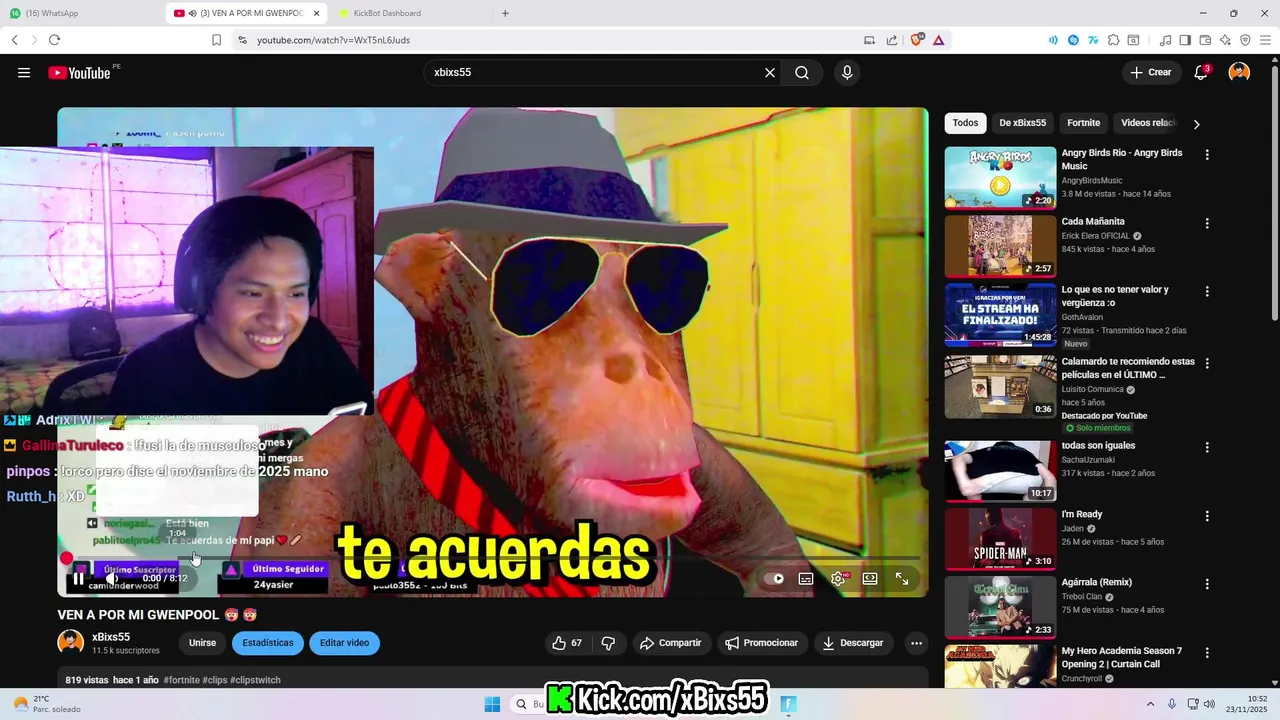Image resolution: width=1280 pixels, height=720 pixels.
Task: Open the Estadísticas video analytics
Action: [268, 643]
